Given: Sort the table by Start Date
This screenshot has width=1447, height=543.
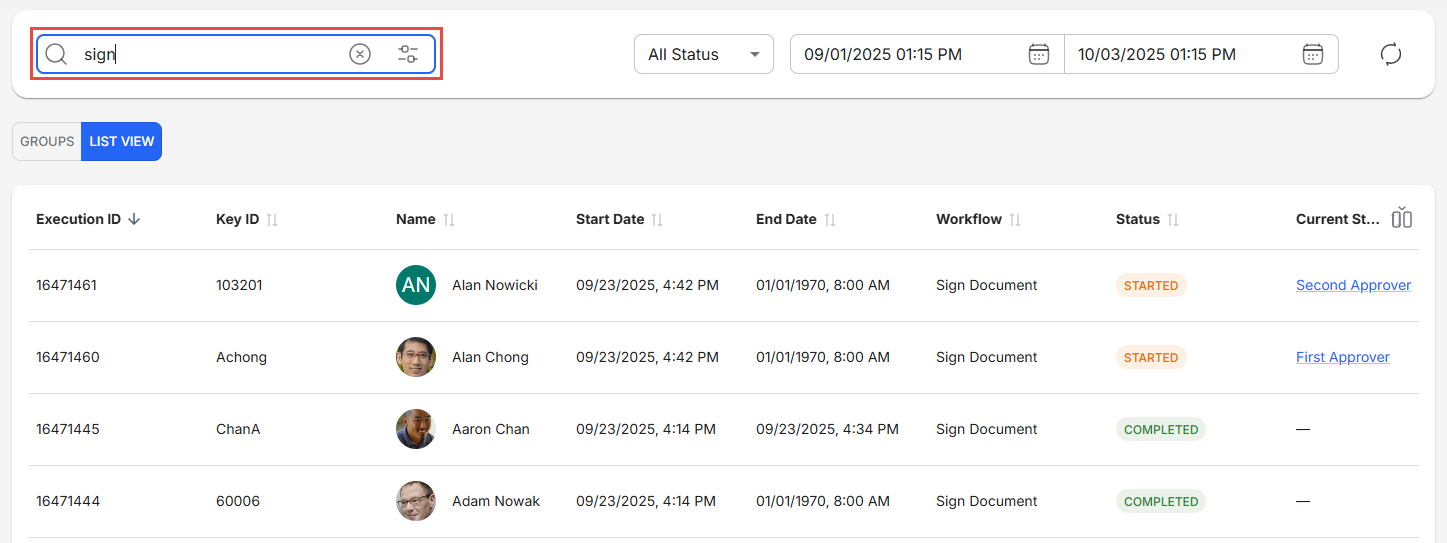Looking at the screenshot, I should (x=657, y=219).
